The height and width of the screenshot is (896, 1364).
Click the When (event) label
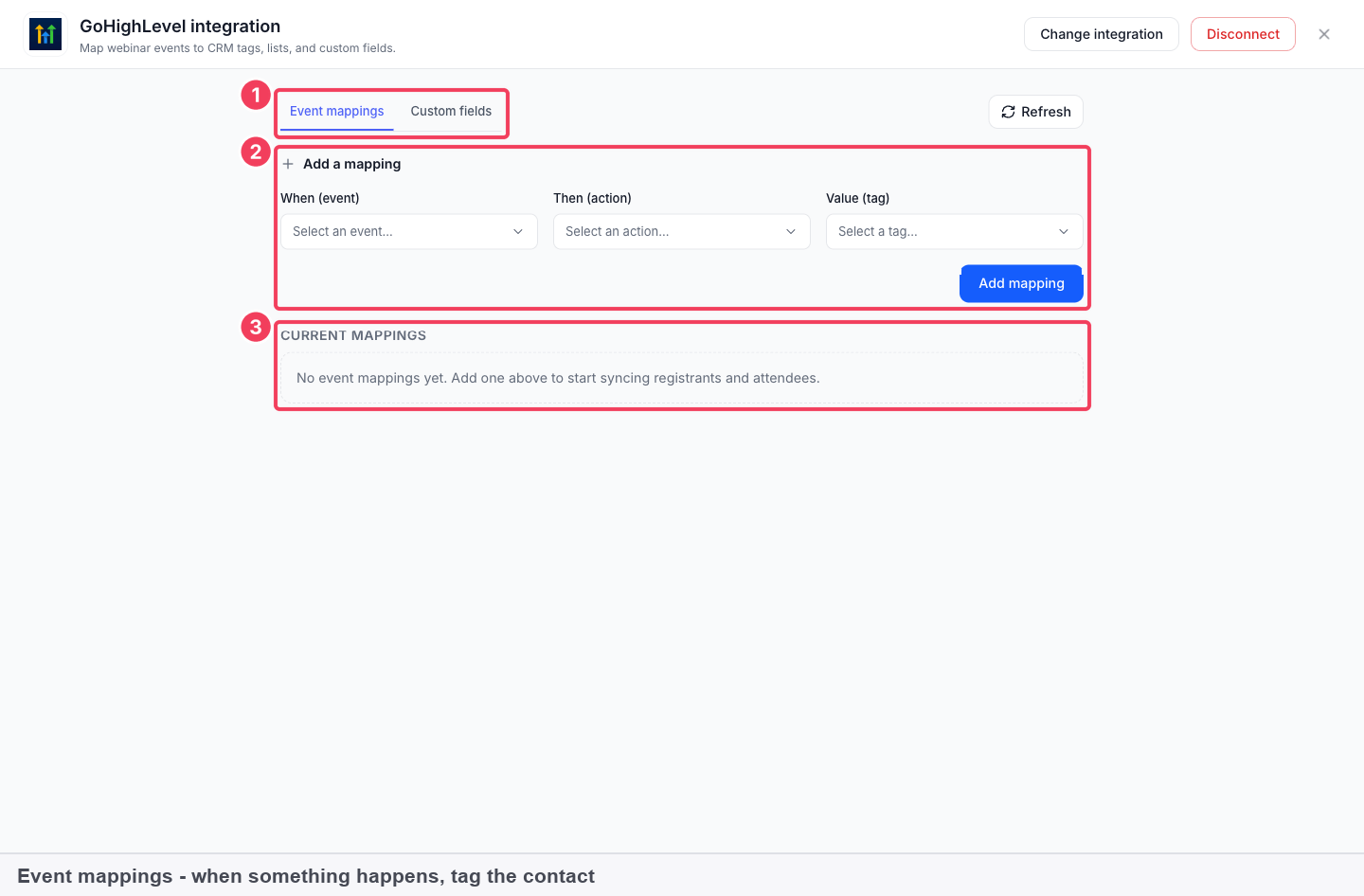pos(320,198)
